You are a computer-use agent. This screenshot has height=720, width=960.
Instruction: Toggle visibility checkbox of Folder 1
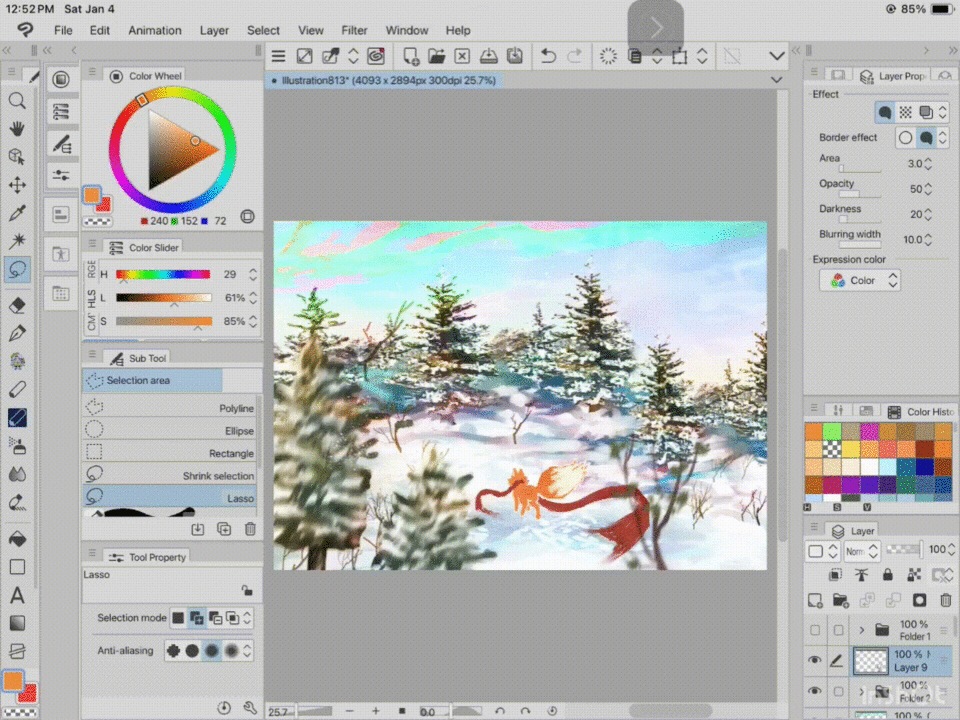tap(815, 629)
